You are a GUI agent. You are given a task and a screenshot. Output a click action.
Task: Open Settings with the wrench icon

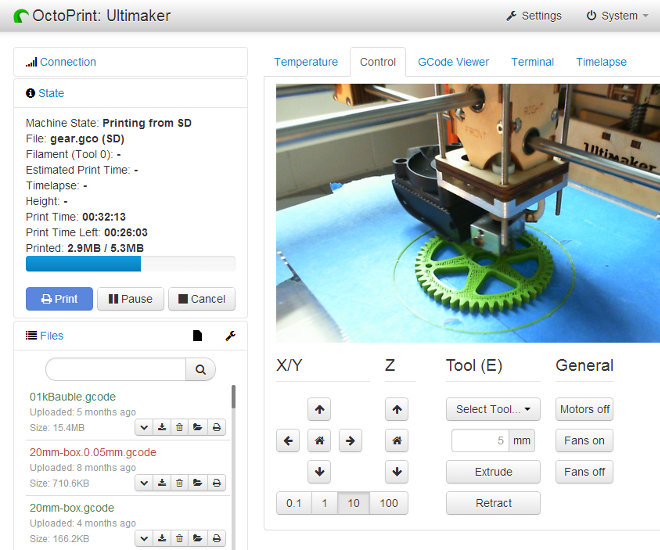pos(534,16)
